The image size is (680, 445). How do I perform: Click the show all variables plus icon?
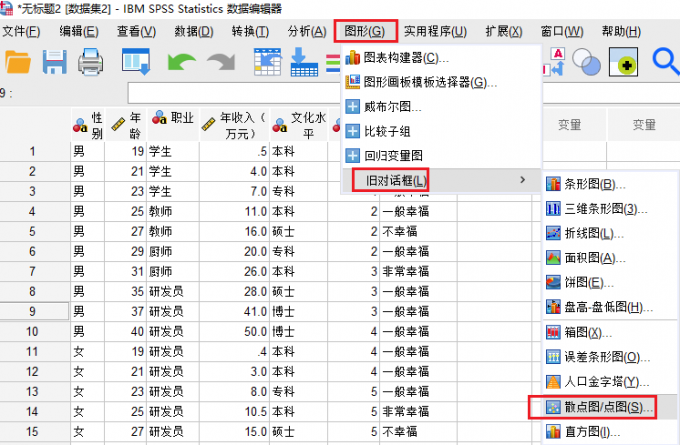(624, 62)
